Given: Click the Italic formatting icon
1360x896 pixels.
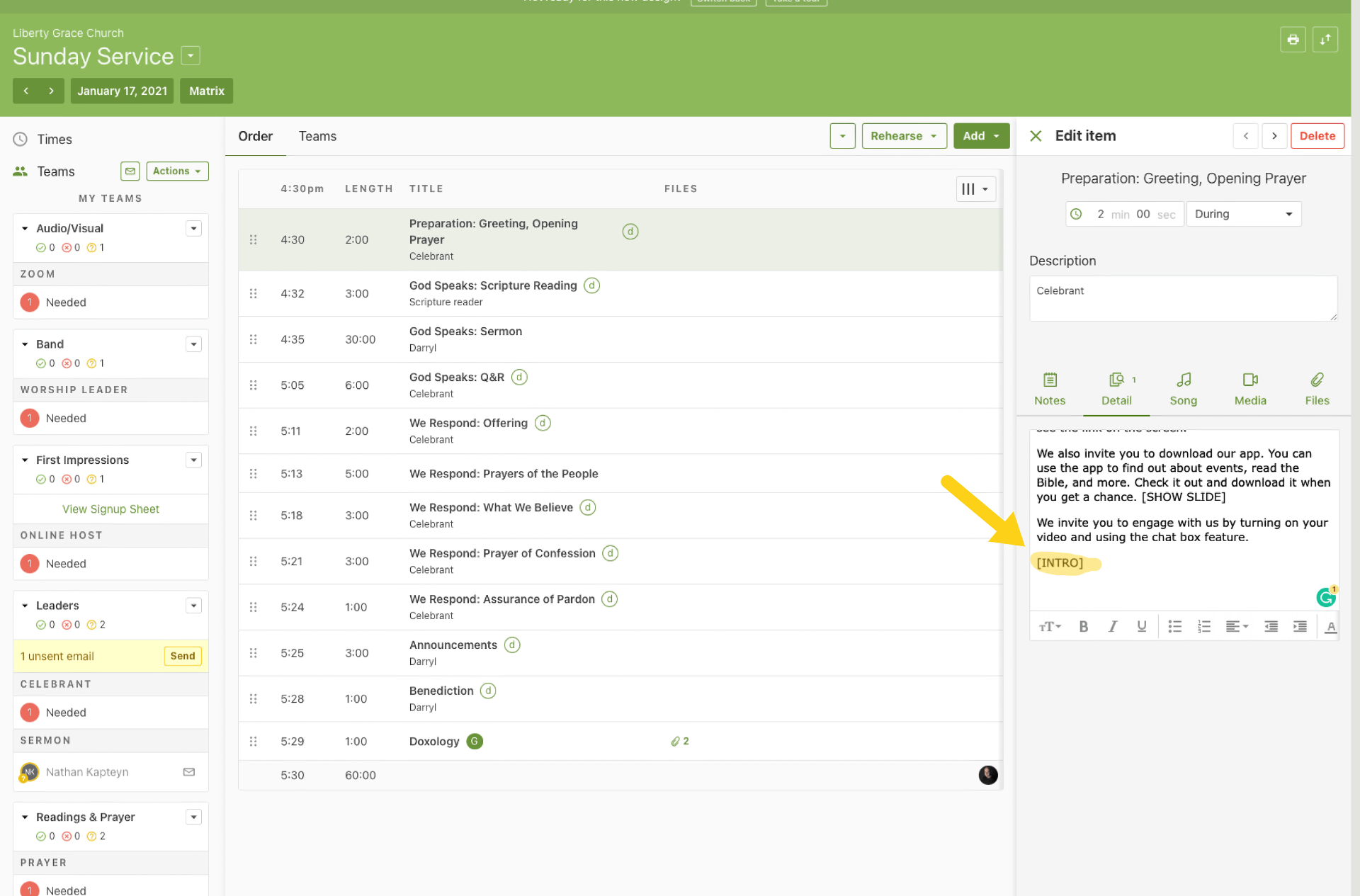Looking at the screenshot, I should coord(1112,626).
